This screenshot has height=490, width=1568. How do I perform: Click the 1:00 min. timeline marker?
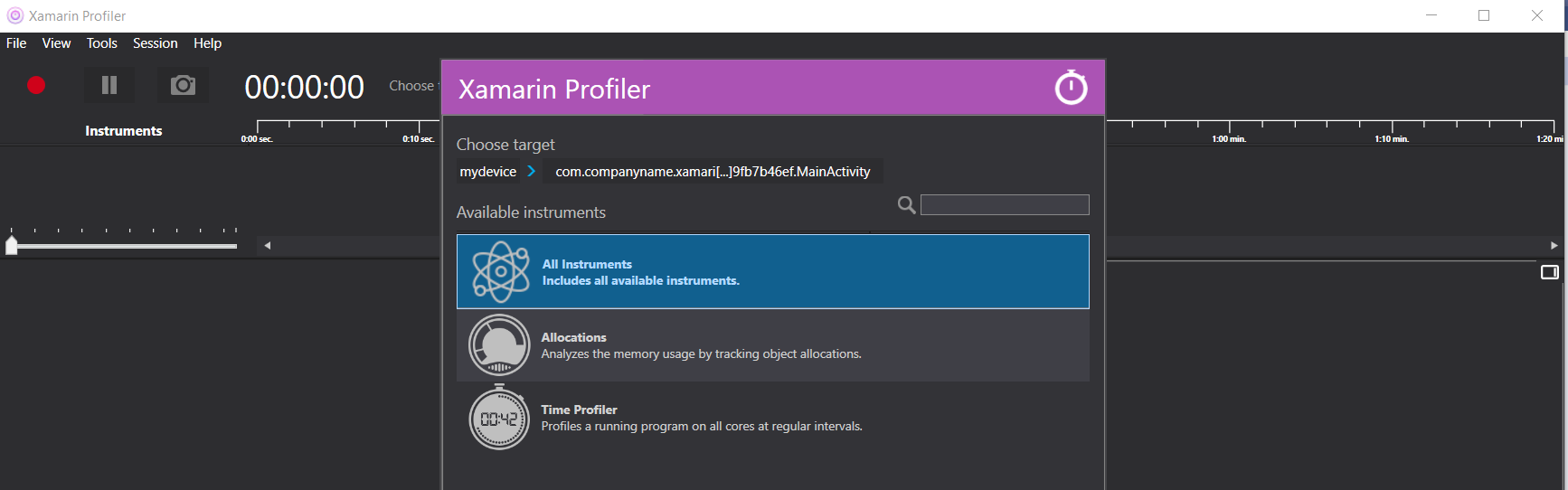1229,139
